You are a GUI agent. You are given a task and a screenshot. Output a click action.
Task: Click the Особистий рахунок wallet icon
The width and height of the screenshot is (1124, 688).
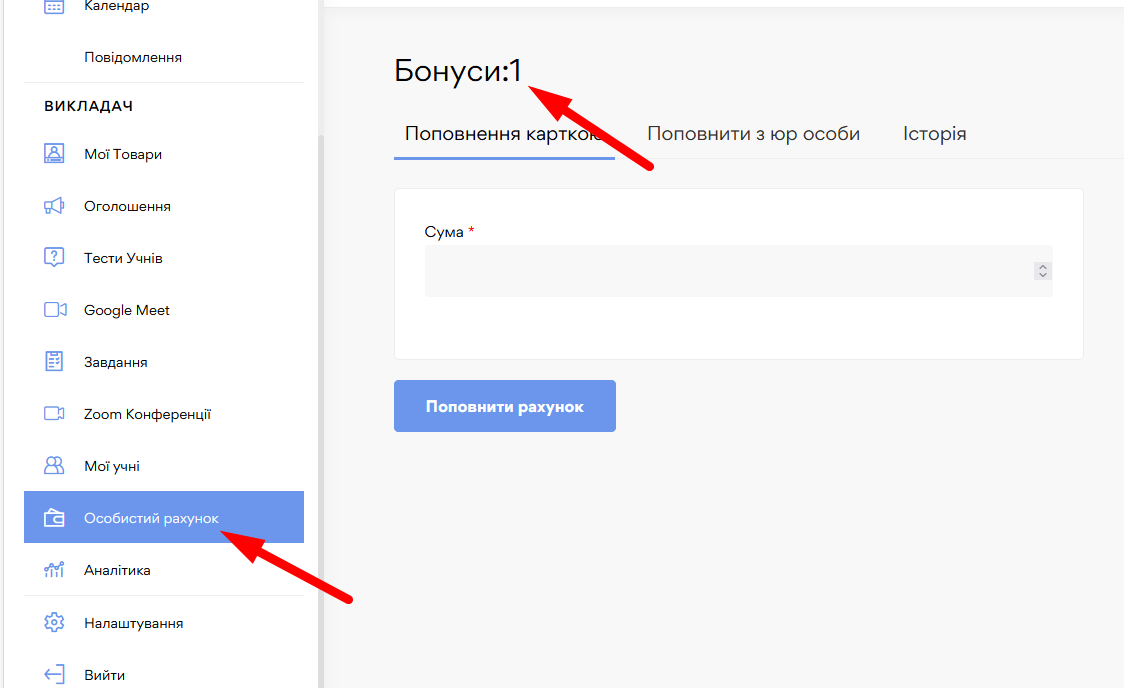54,518
